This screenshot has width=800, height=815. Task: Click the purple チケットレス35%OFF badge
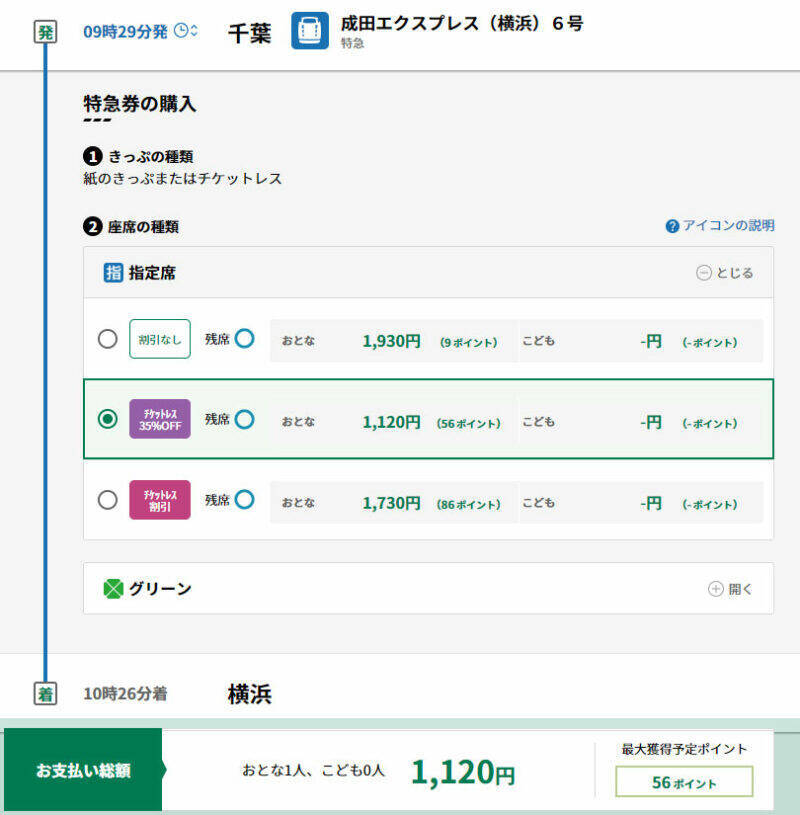pos(160,419)
